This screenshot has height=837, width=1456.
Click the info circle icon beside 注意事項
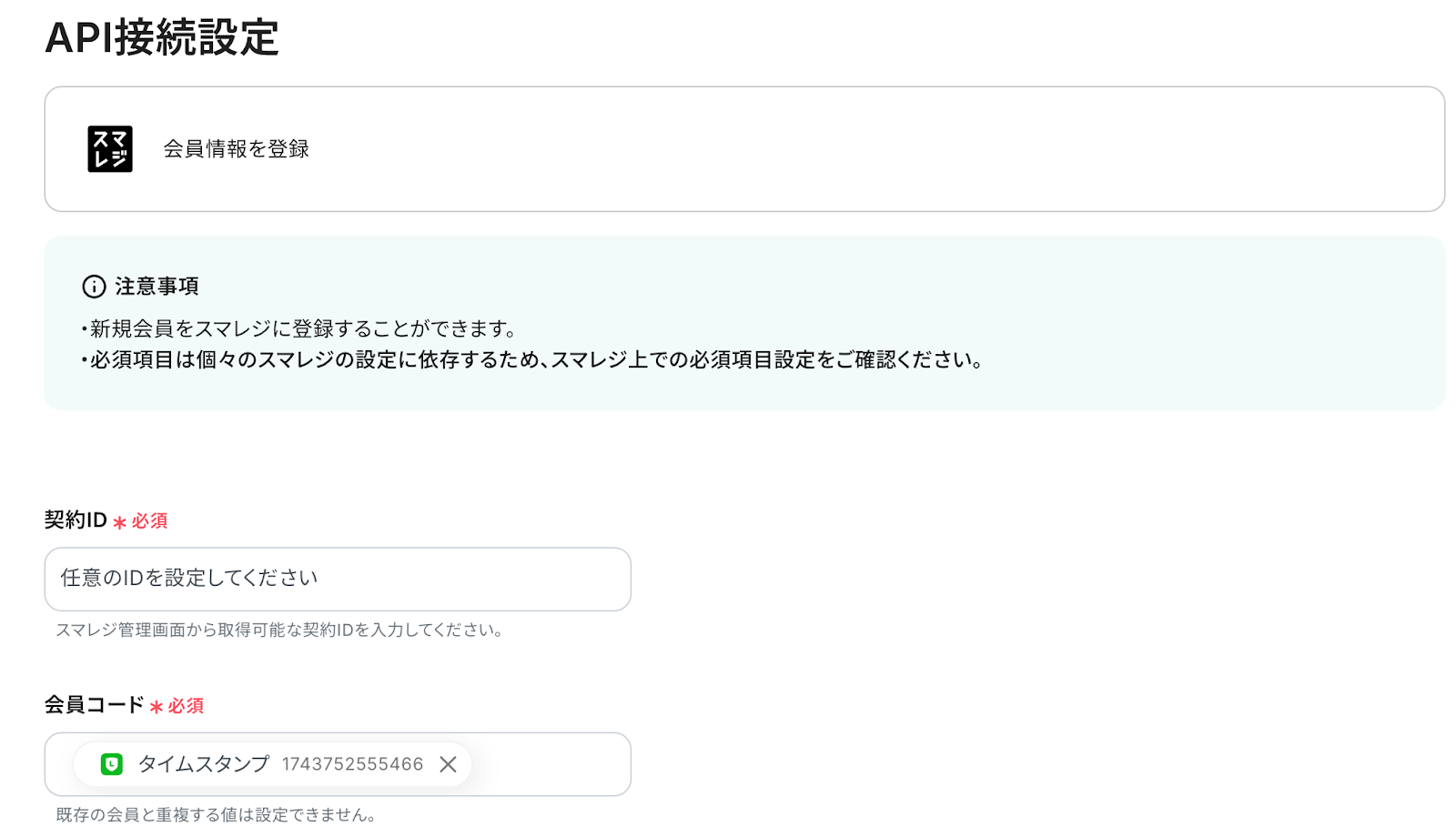click(94, 287)
